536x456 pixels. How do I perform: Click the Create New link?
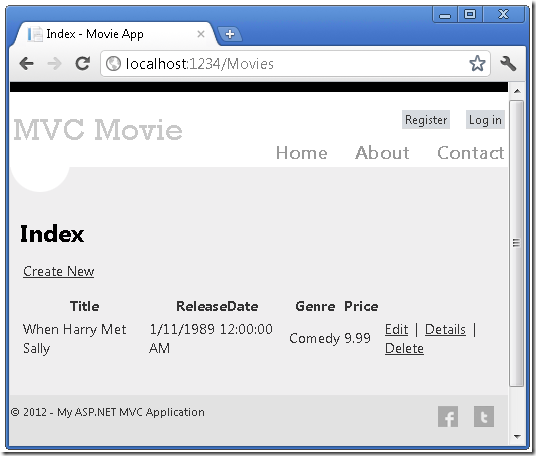coord(58,271)
